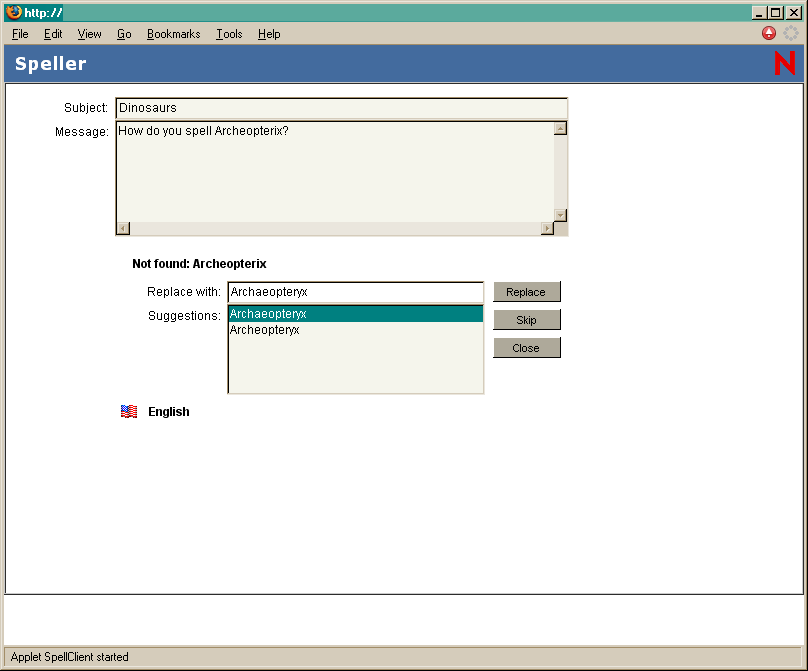The height and width of the screenshot is (671, 808).
Task: Maximize the browser window
Action: (776, 13)
